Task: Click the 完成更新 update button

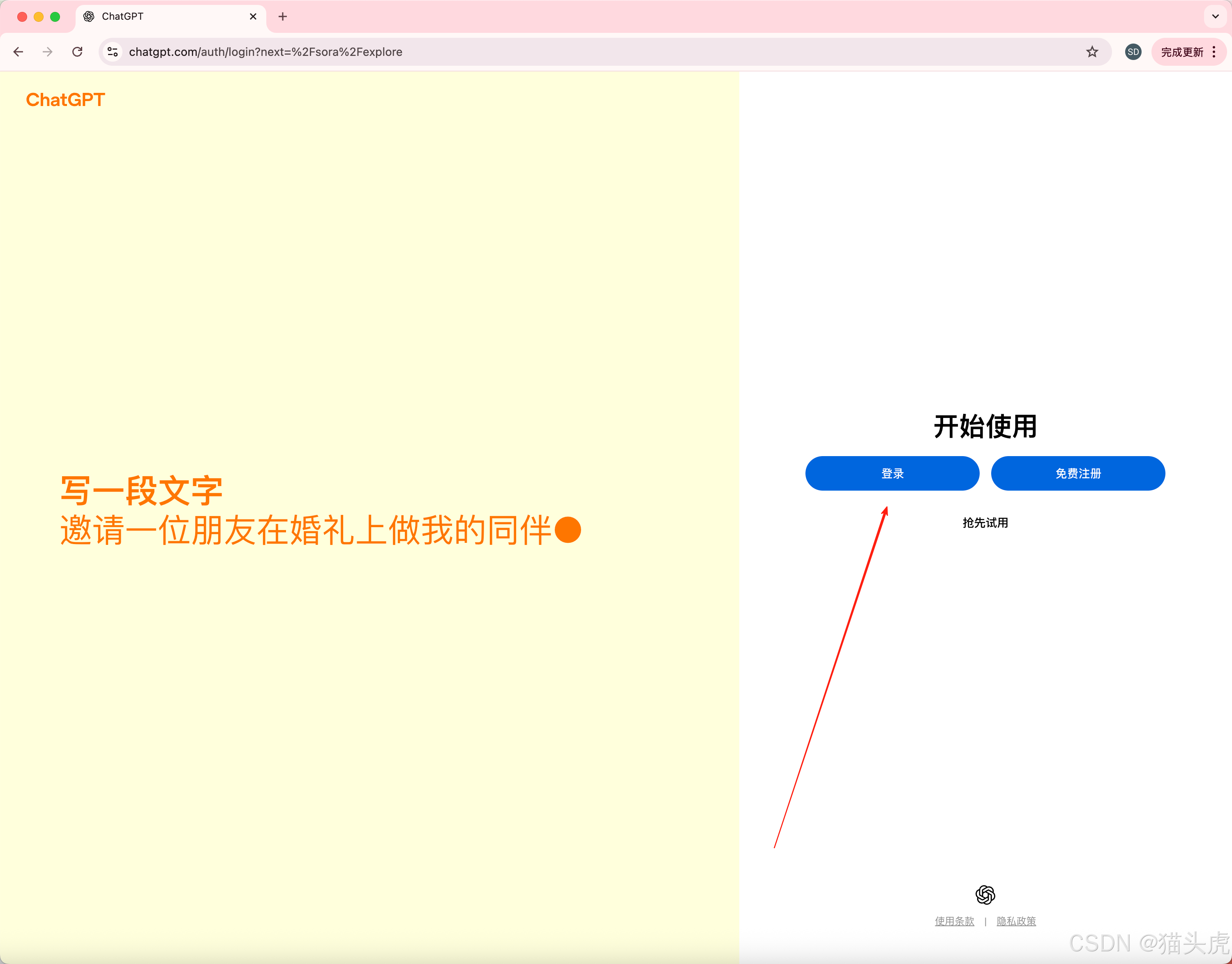Action: pos(1182,52)
